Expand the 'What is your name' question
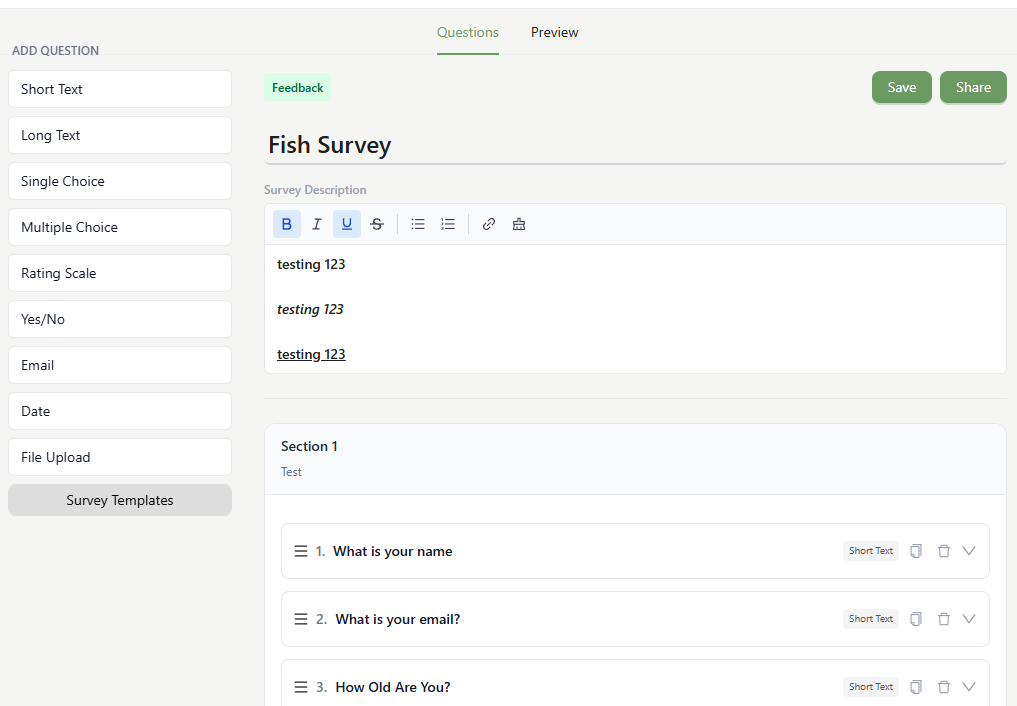 969,551
